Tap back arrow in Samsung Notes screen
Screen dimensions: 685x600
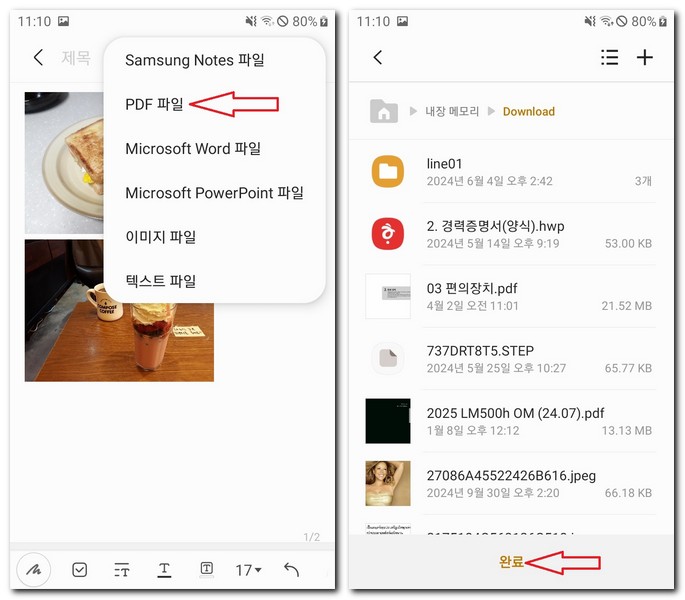[x=38, y=57]
